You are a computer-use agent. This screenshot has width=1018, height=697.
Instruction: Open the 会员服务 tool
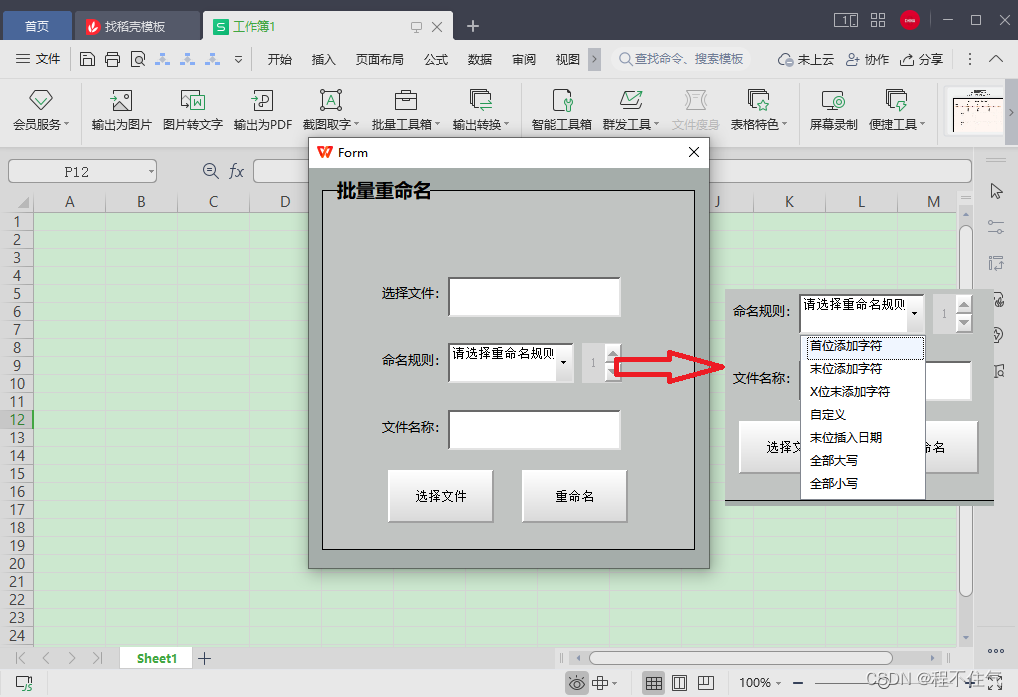tap(39, 110)
